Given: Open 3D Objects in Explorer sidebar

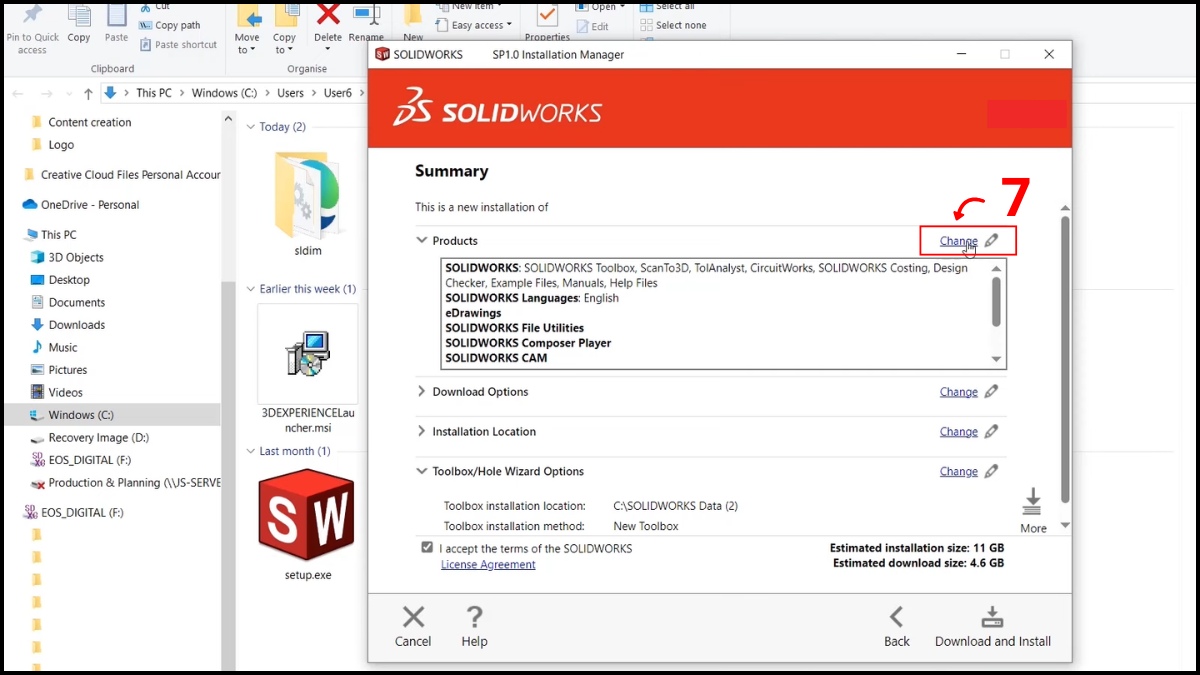Looking at the screenshot, I should point(76,257).
